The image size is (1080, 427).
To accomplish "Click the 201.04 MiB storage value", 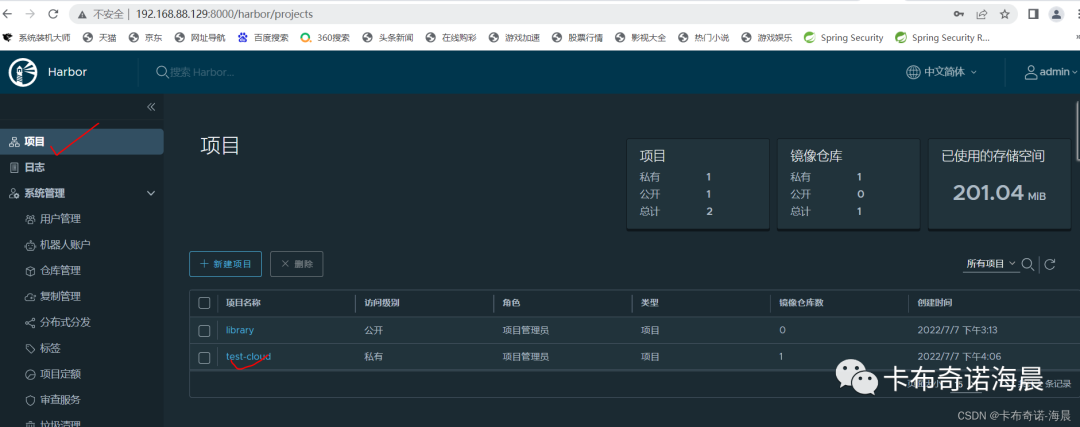I will [999, 194].
